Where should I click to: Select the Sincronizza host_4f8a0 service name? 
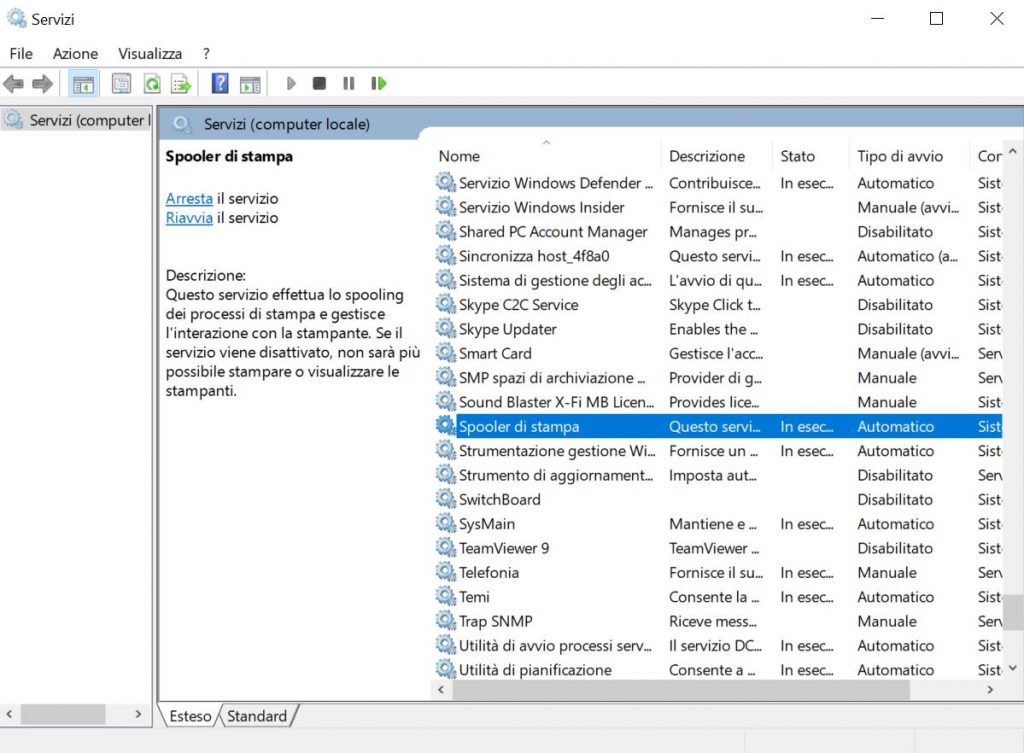coord(534,256)
